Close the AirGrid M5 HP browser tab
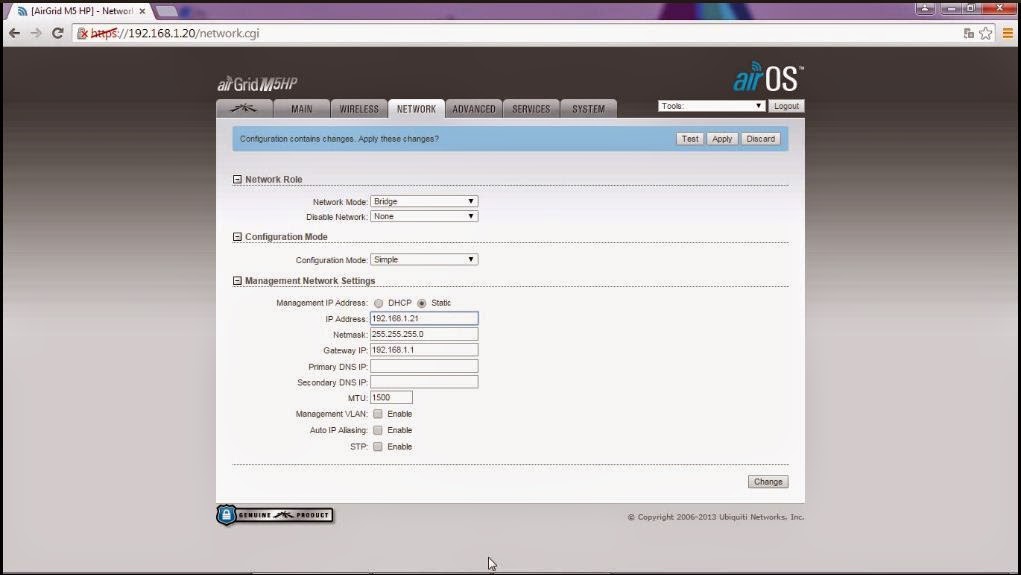Screen dimensions: 1021x575 coord(142,11)
